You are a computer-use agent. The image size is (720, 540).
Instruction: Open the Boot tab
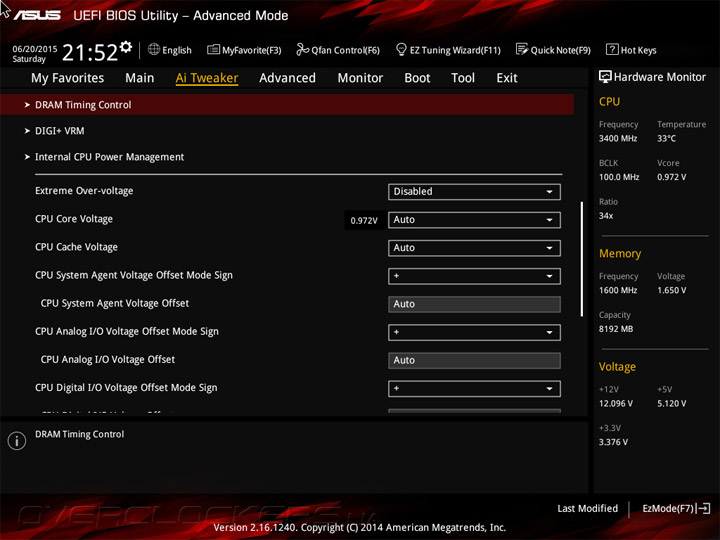point(417,78)
